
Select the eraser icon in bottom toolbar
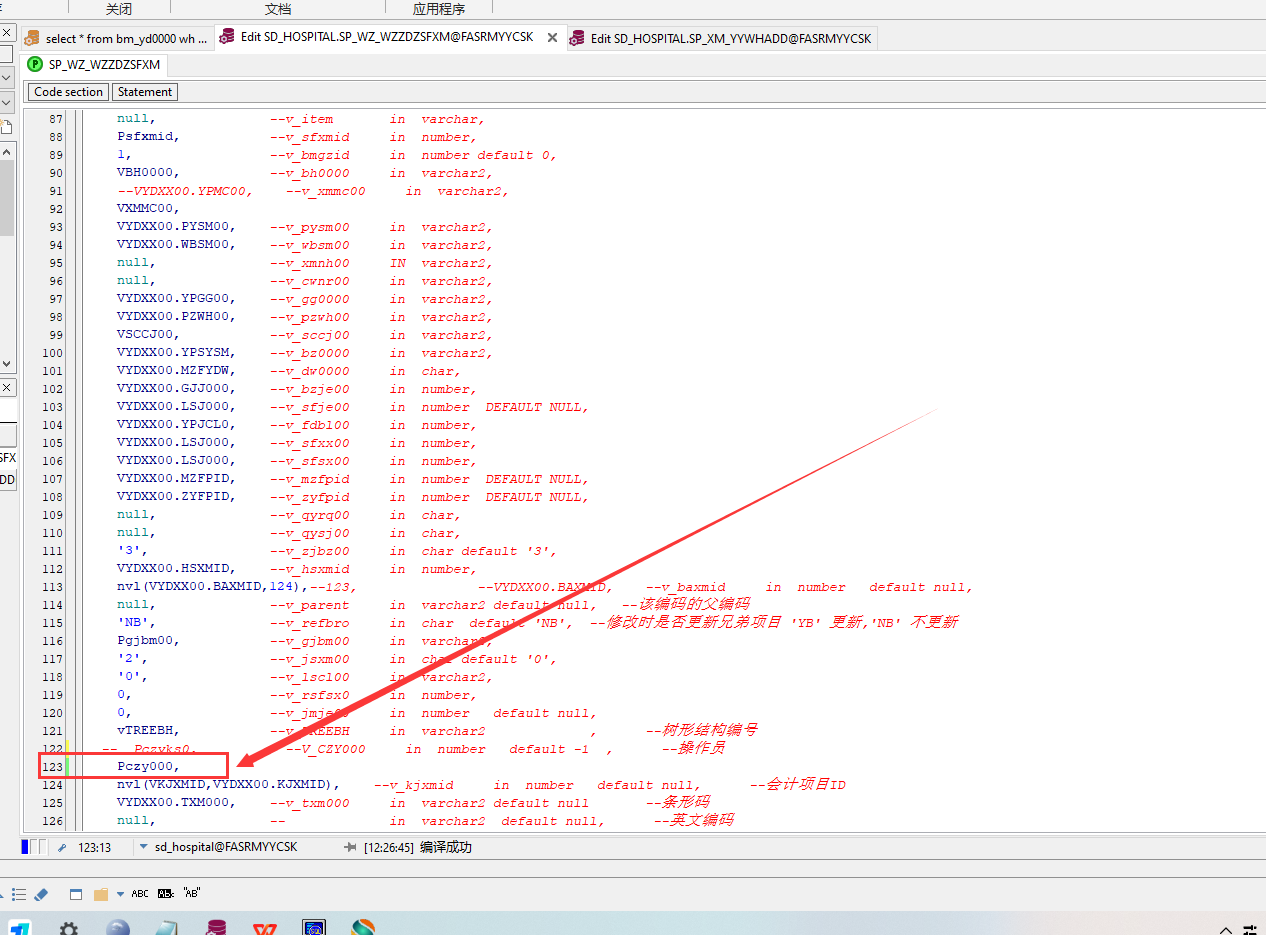[x=41, y=894]
